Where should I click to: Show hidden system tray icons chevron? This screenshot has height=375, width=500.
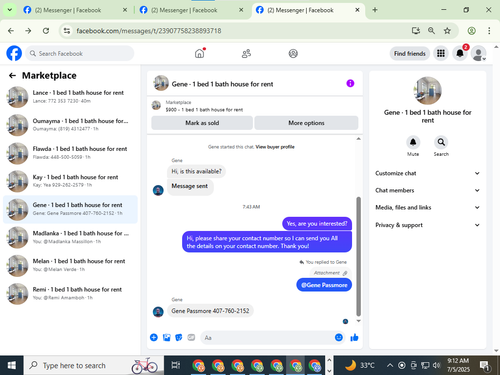(x=390, y=366)
